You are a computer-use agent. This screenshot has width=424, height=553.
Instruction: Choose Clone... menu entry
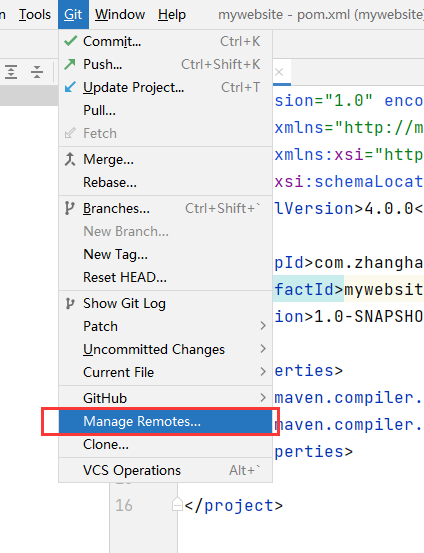pos(165,444)
